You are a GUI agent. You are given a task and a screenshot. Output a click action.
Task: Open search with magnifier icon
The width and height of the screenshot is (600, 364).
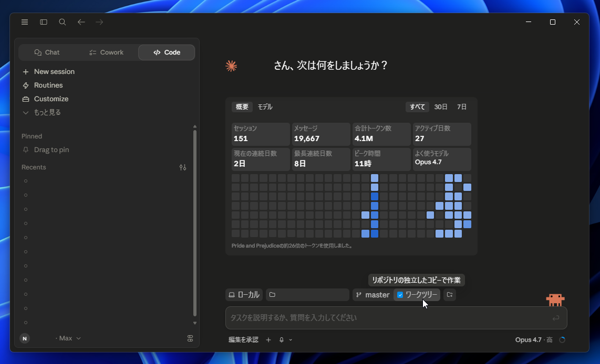62,22
